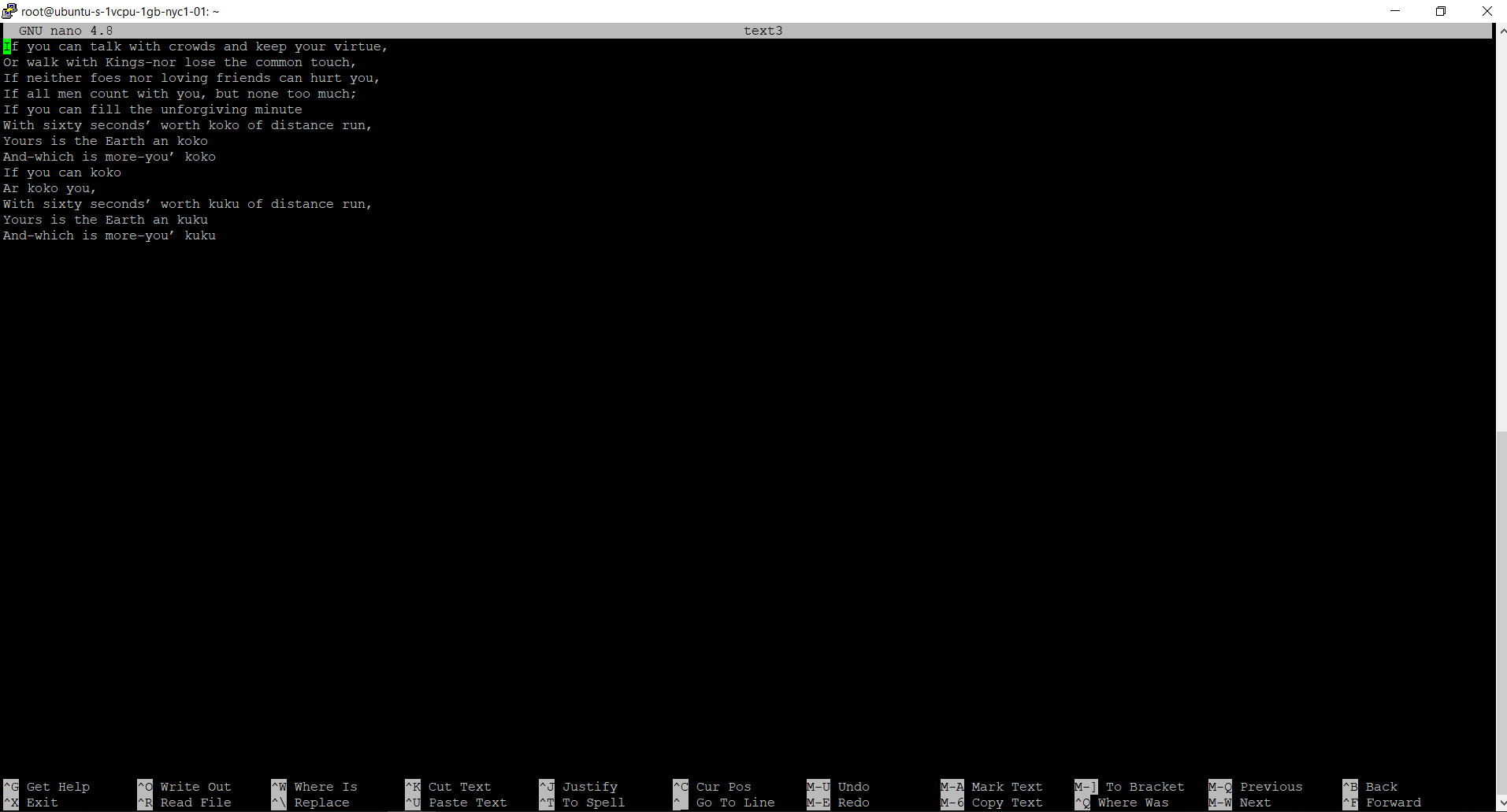Click the line 'And-which is more-you' kuku'
Screen dimensions: 1507x812
click(109, 235)
